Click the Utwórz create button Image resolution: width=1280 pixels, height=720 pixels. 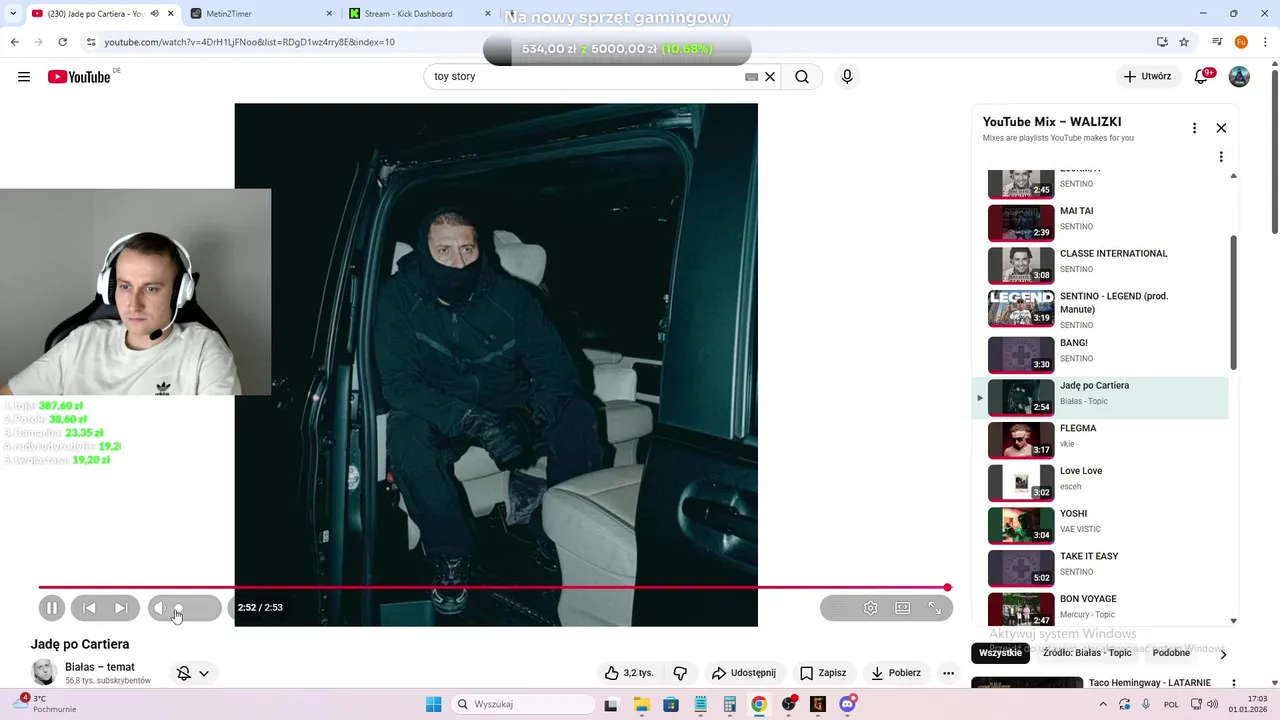pyautogui.click(x=1147, y=77)
